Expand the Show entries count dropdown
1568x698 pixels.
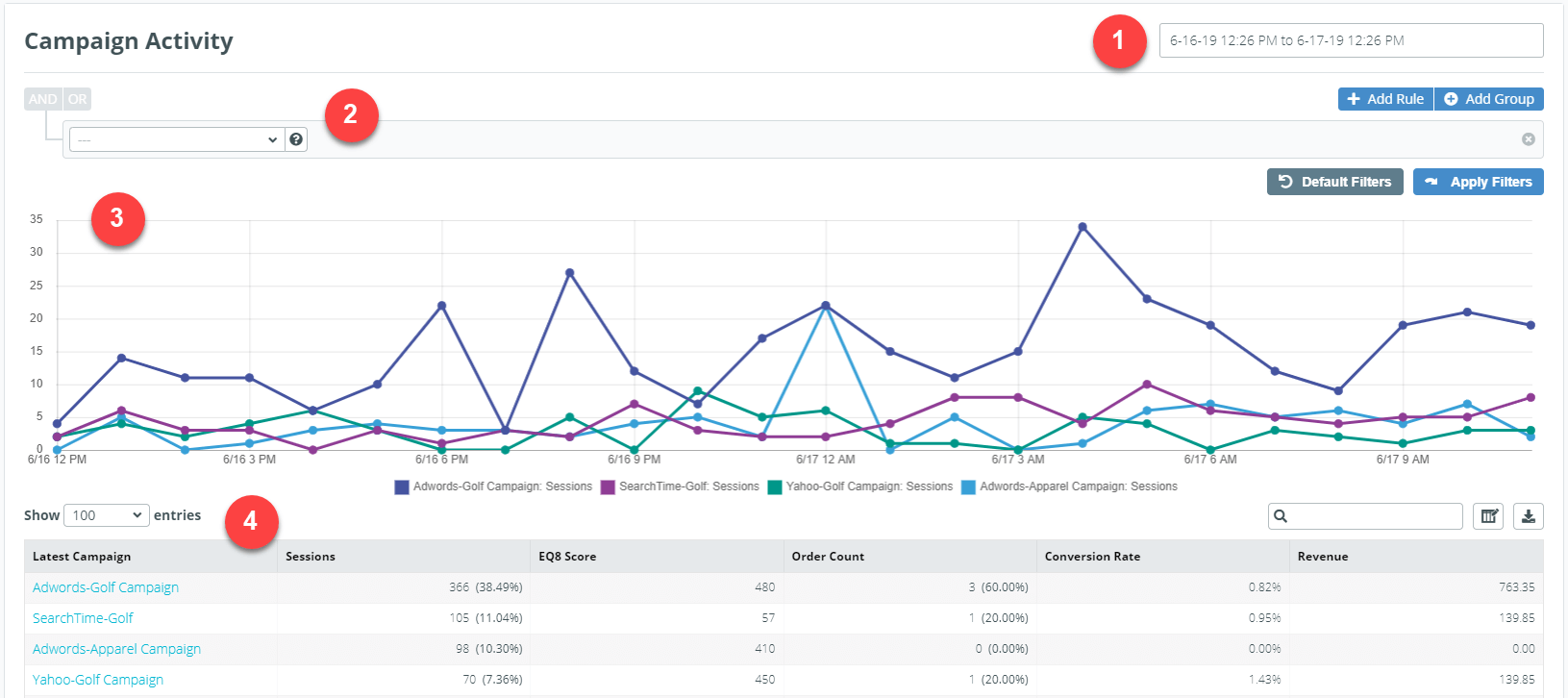107,515
